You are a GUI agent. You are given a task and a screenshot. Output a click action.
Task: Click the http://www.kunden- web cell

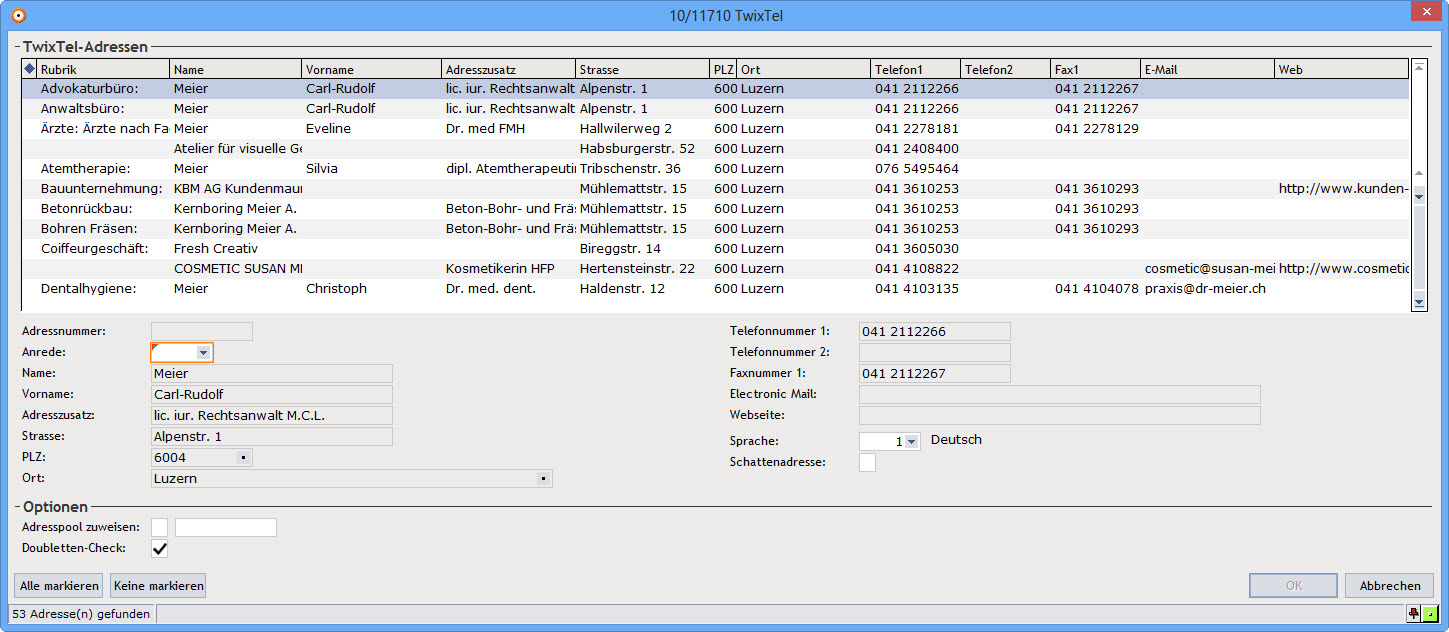tap(1342, 189)
